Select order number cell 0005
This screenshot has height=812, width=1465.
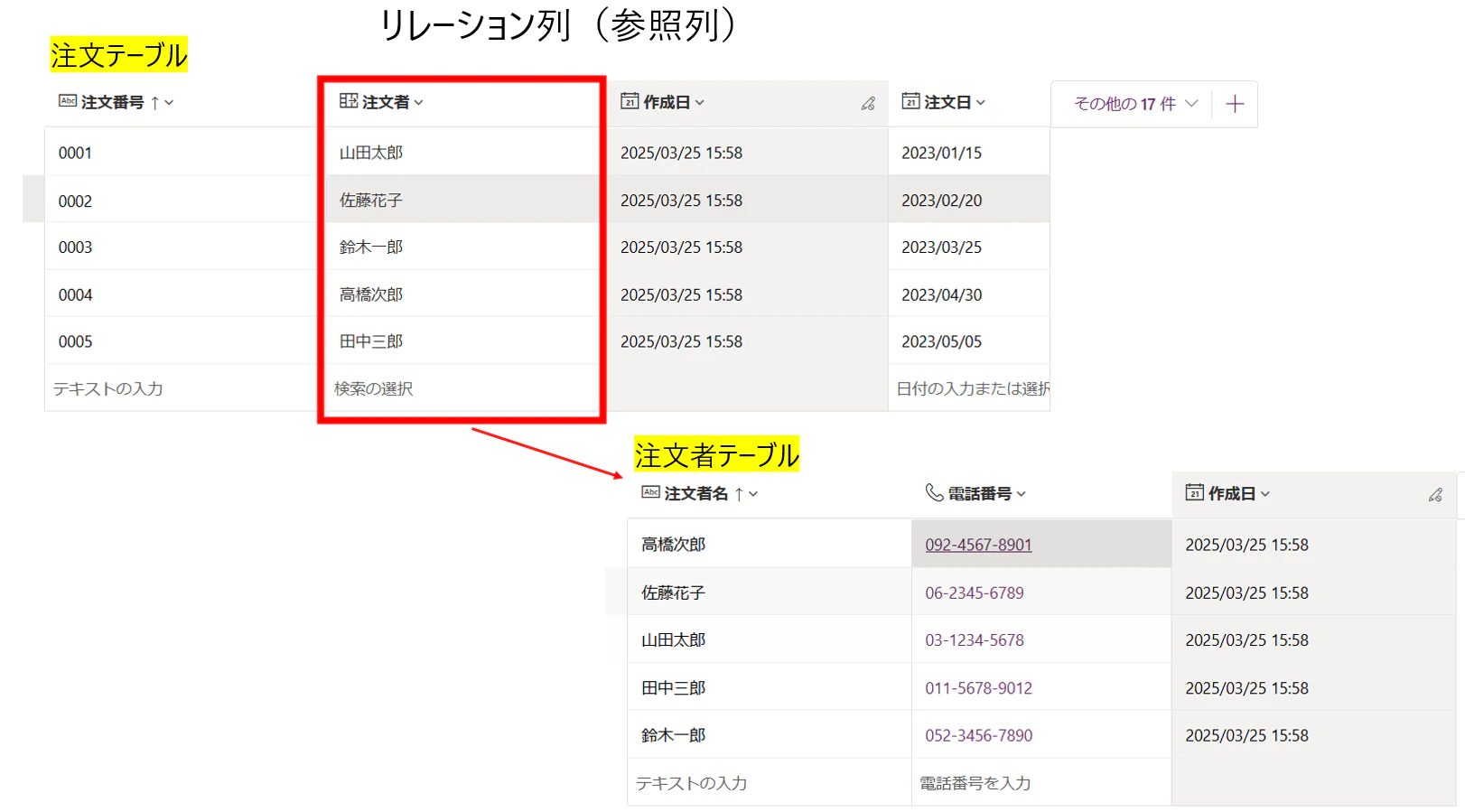tap(181, 341)
